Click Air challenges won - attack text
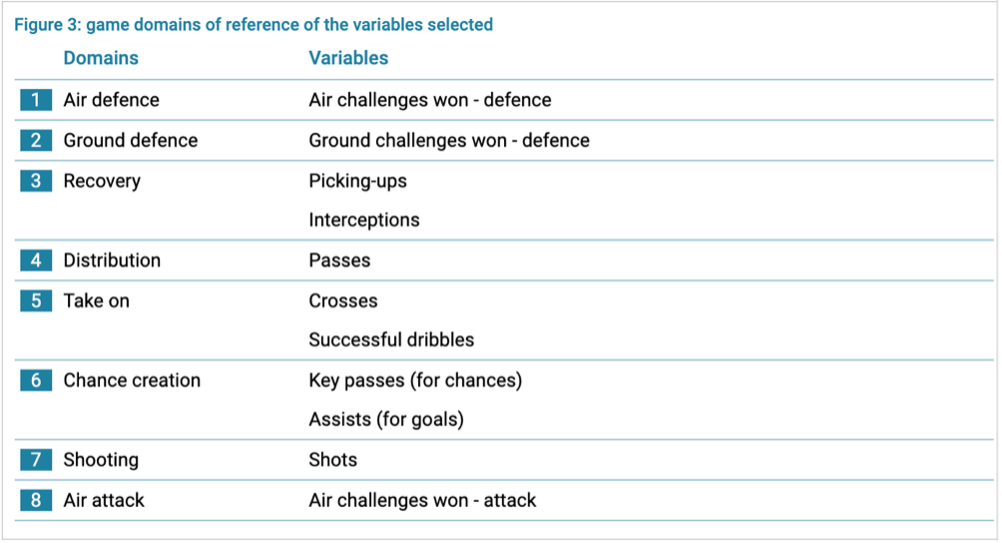1002x543 pixels. 422,500
